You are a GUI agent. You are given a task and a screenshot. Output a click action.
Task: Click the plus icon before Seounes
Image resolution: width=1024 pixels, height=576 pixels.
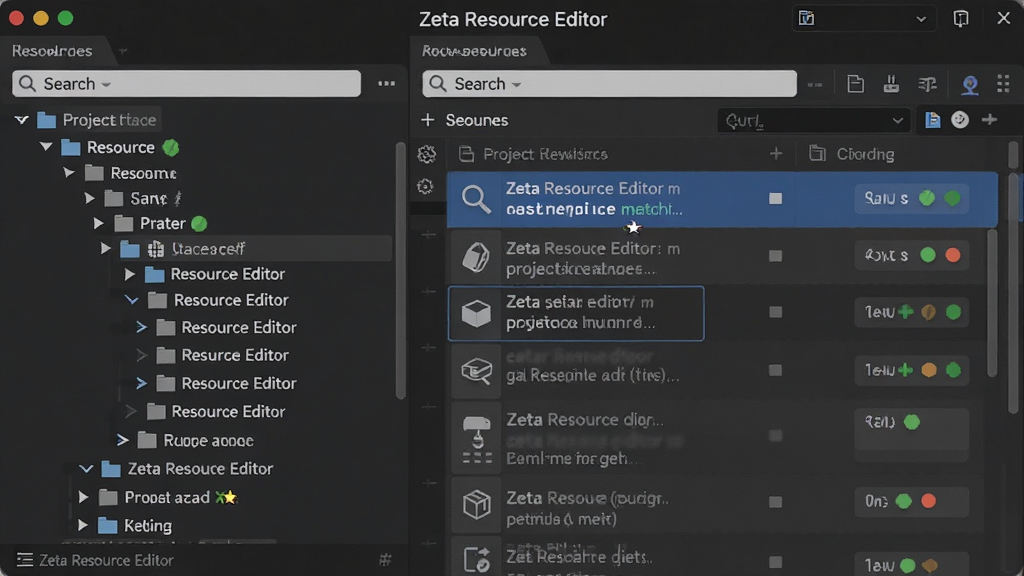click(x=428, y=120)
